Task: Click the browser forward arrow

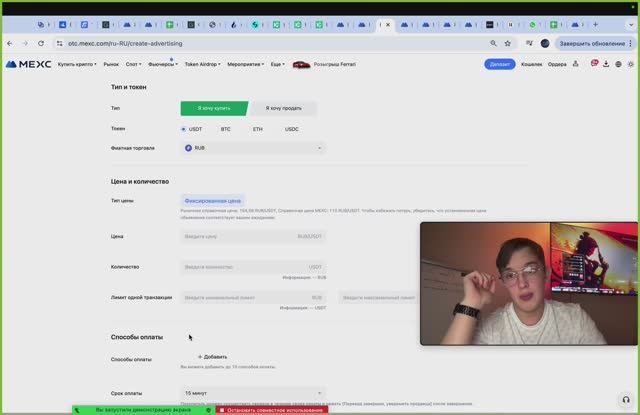Action: (25, 43)
